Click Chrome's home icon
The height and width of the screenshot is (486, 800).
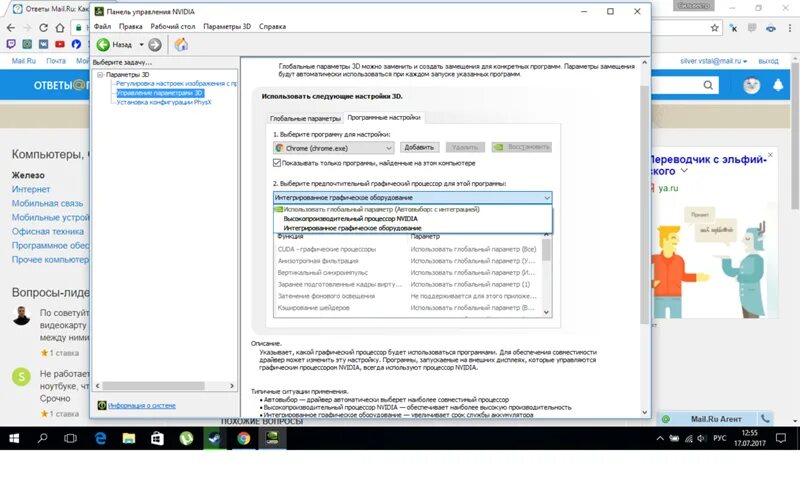[60, 28]
